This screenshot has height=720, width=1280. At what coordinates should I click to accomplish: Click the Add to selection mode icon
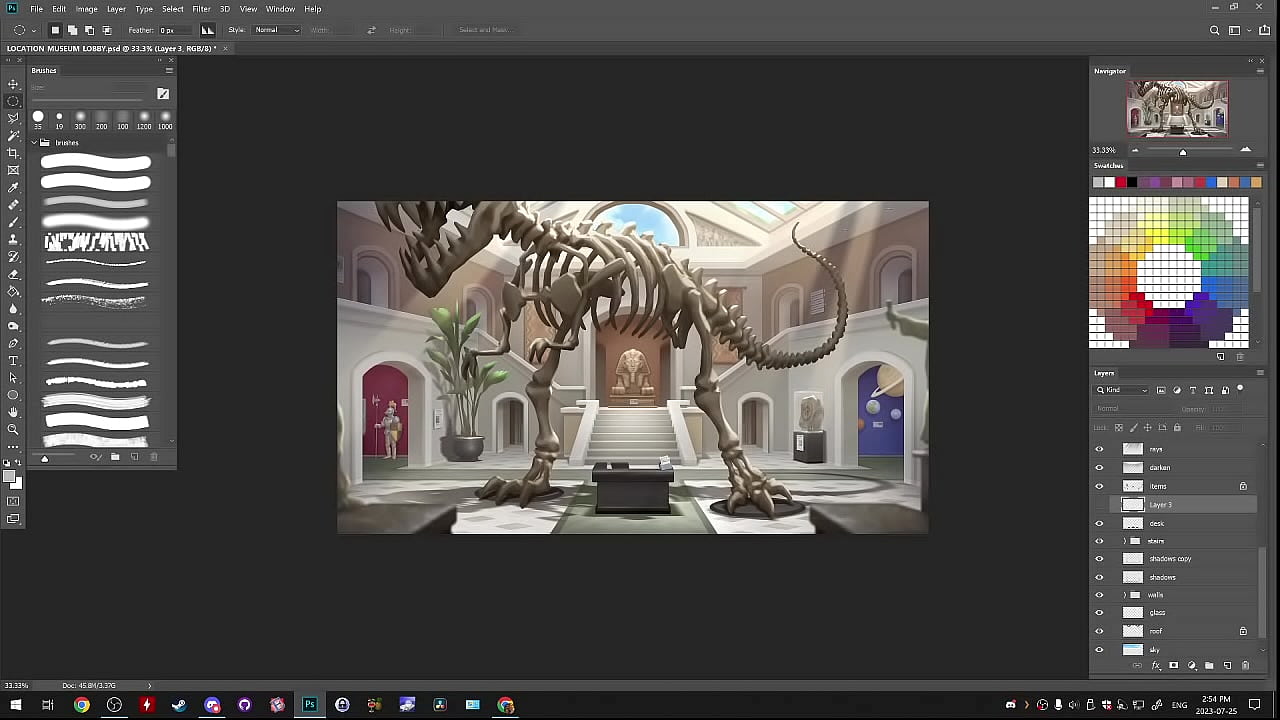point(72,30)
